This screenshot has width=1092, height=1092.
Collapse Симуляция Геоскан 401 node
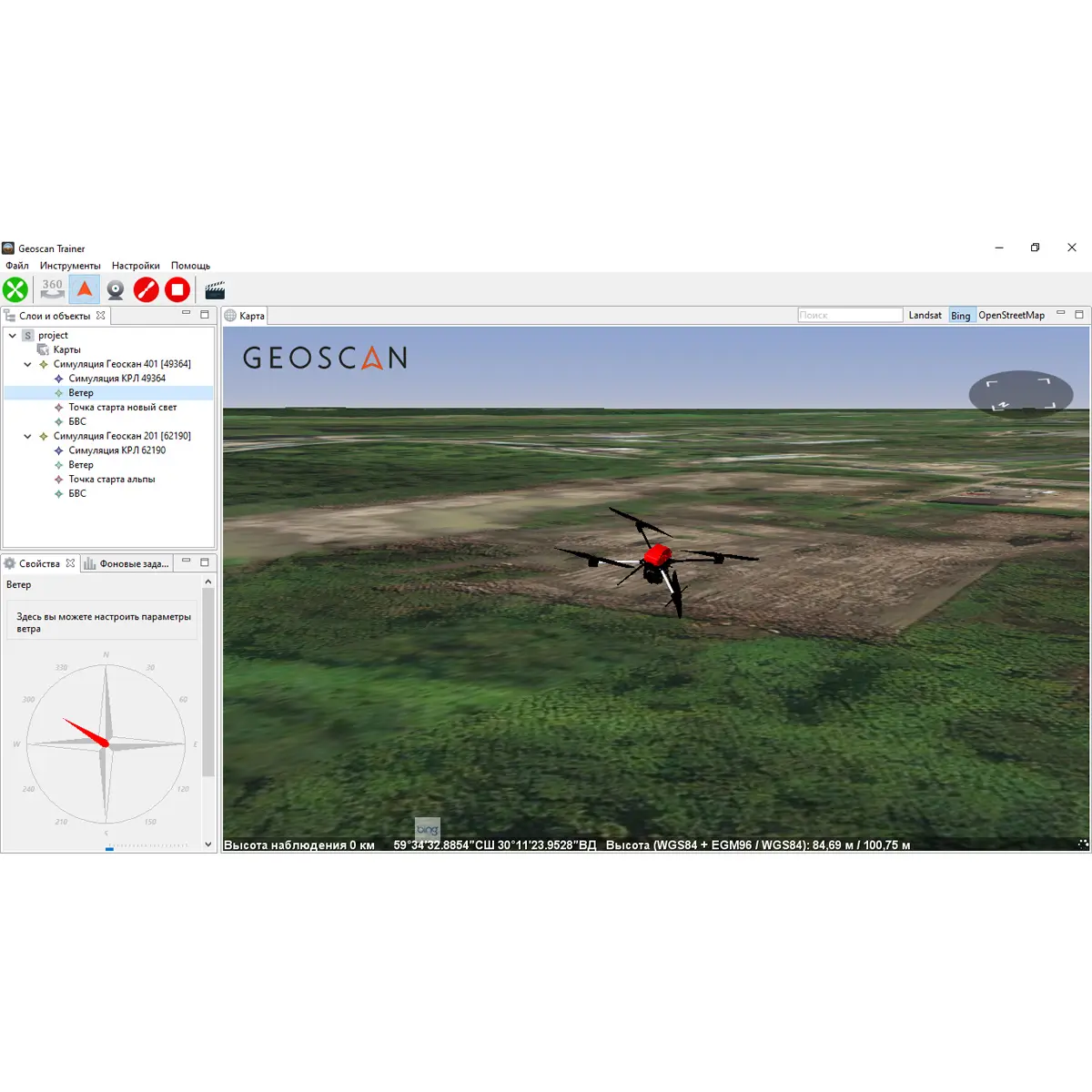(x=27, y=364)
